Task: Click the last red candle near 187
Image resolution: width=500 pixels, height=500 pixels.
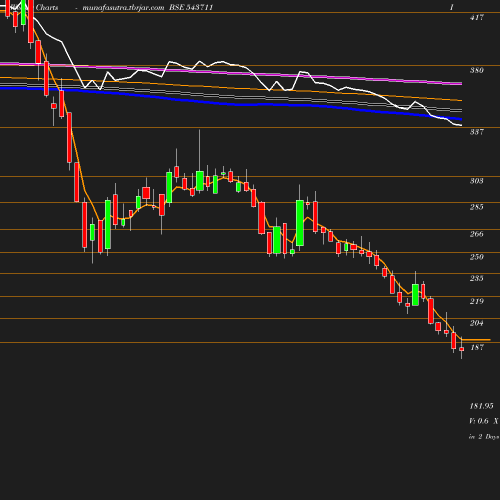Action: click(462, 349)
